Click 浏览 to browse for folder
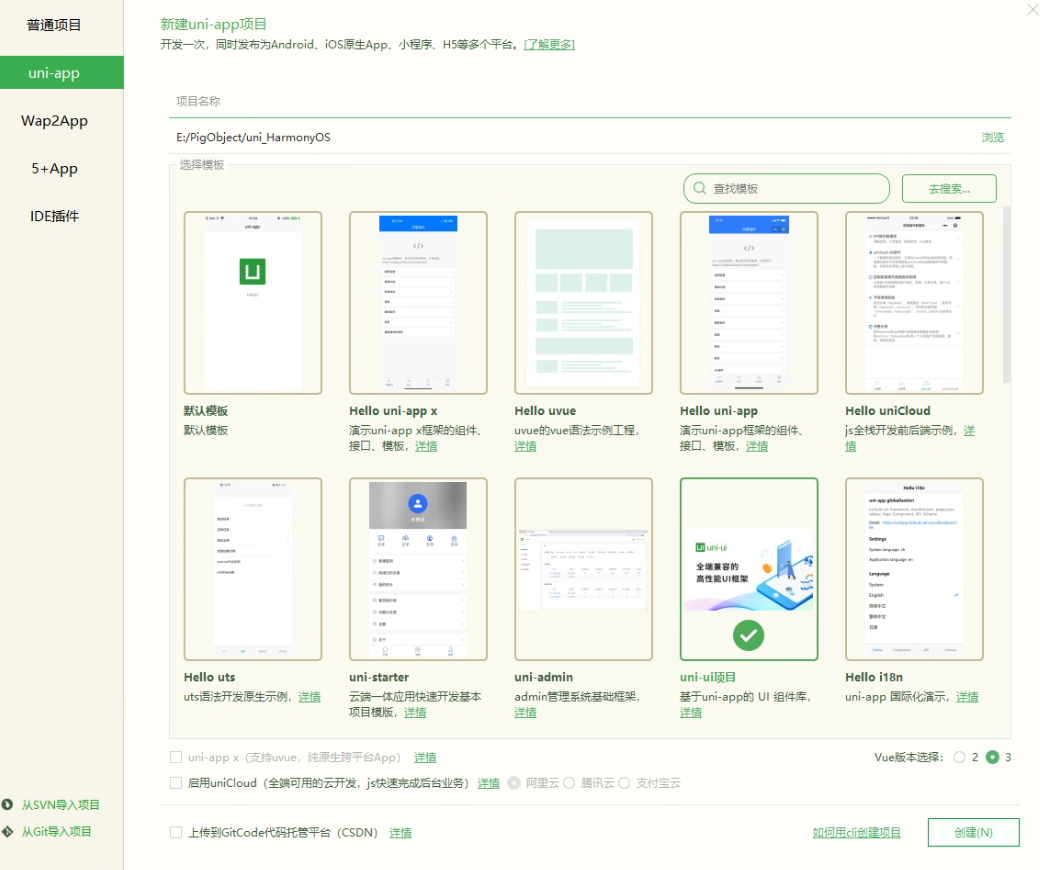 992,137
